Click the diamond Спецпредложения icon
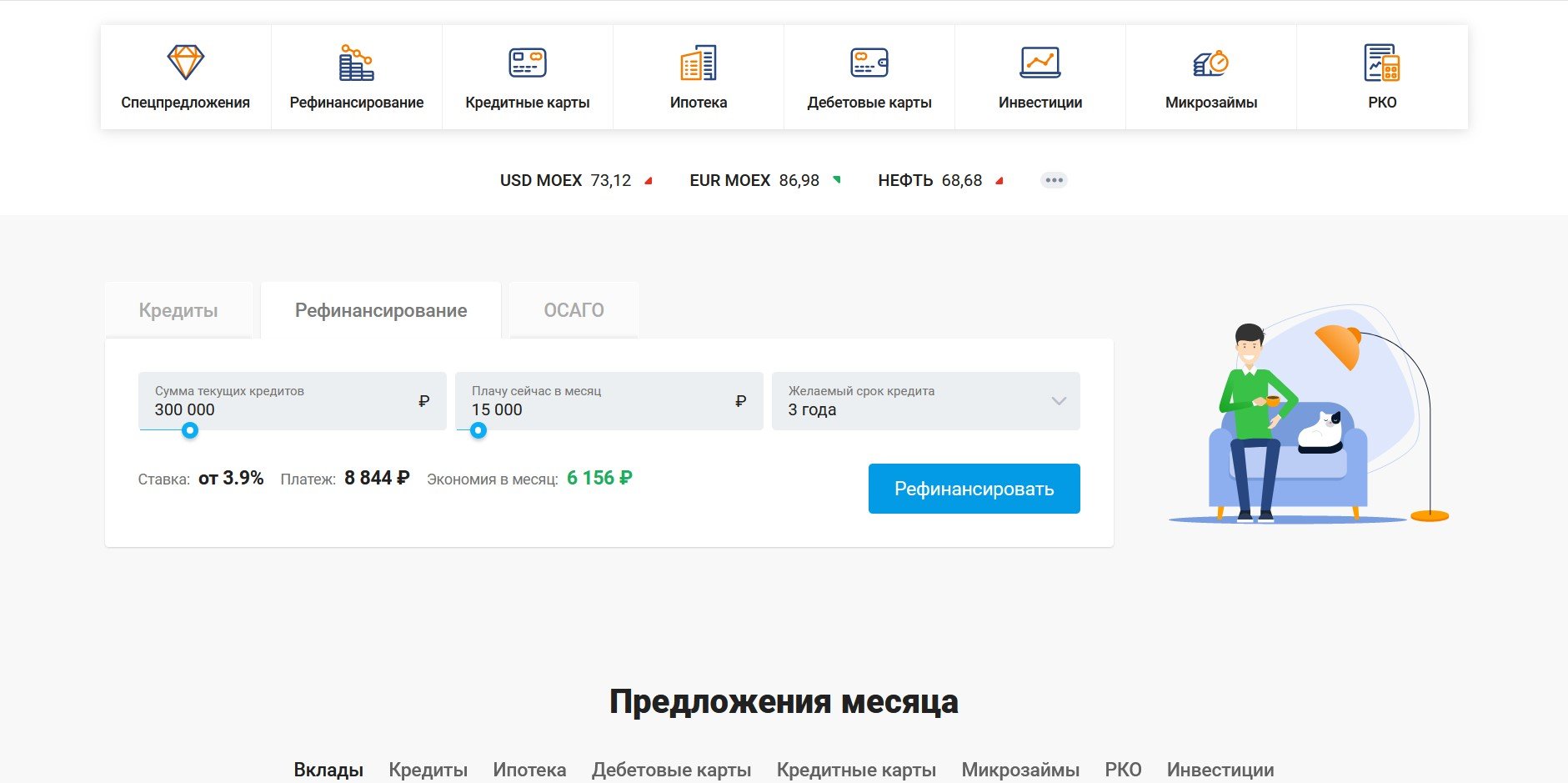Viewport: 1568px width, 783px height. click(x=185, y=63)
